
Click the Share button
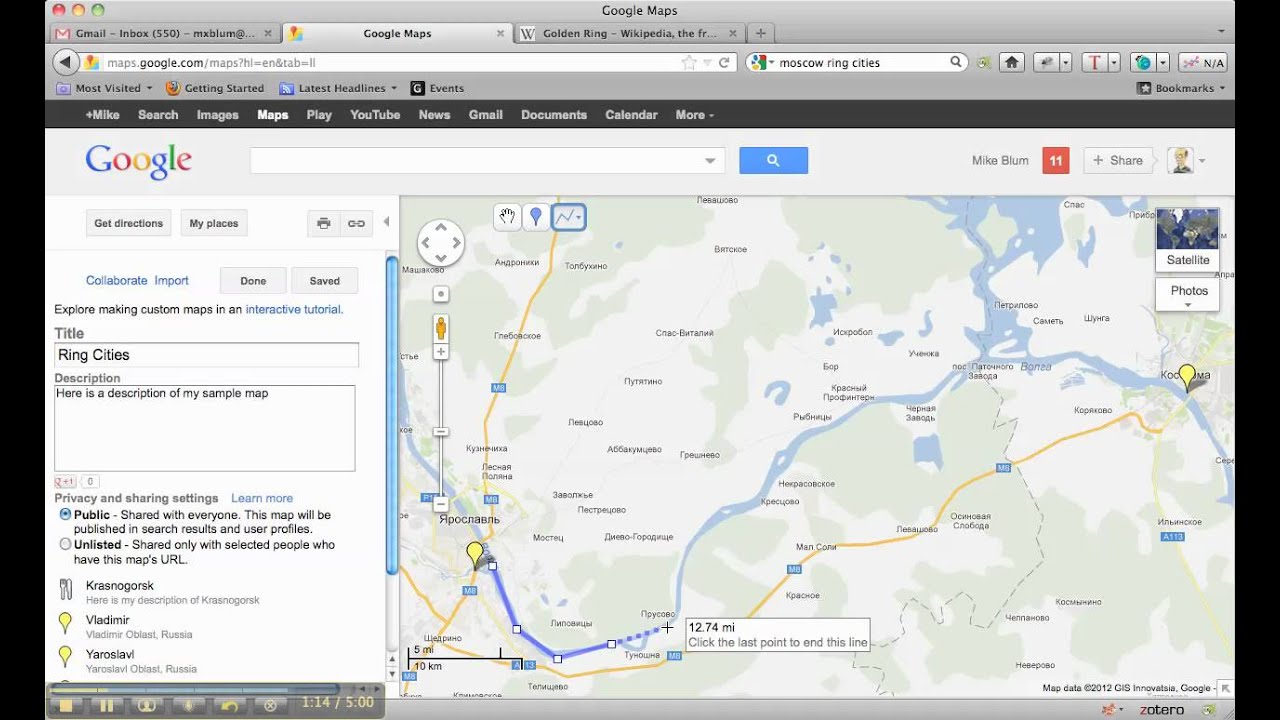[x=1117, y=160]
